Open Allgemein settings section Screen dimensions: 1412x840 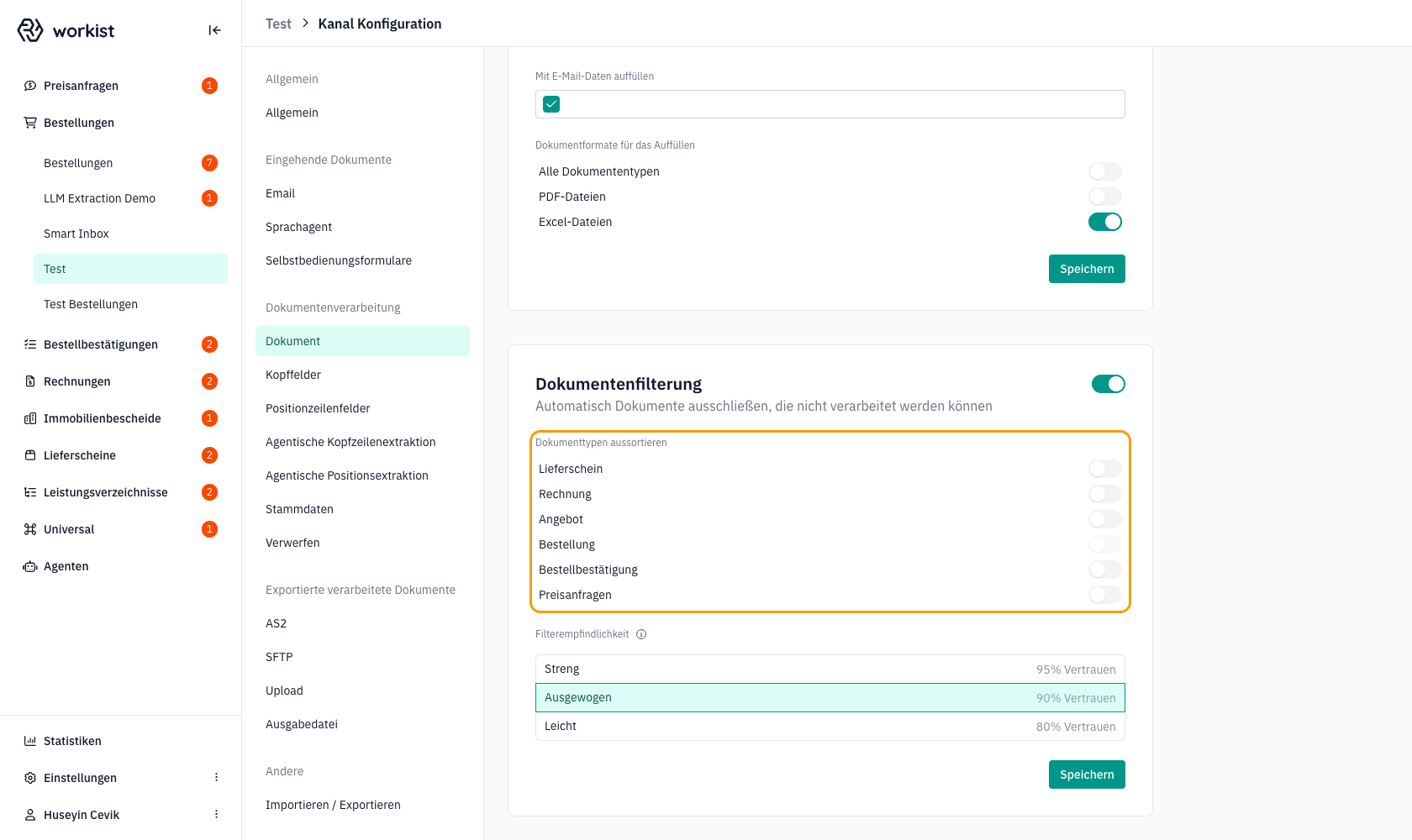362,113
